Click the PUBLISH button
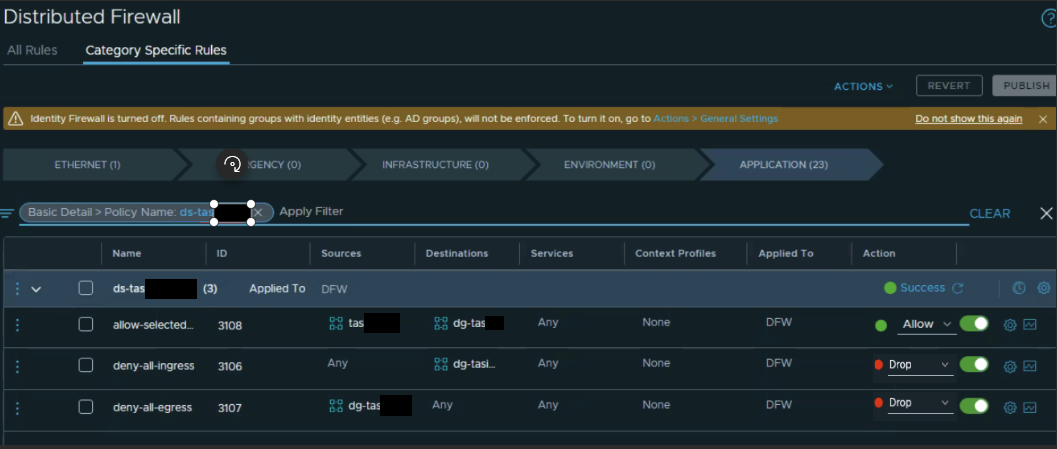Viewport: 1057px width, 449px height. (x=1025, y=86)
